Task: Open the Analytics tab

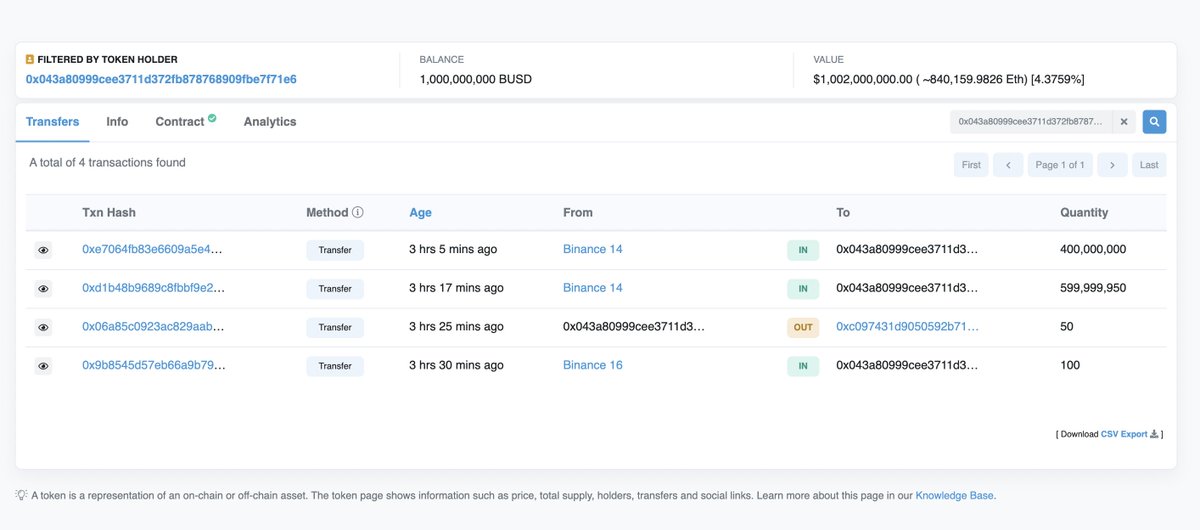Action: [x=270, y=121]
